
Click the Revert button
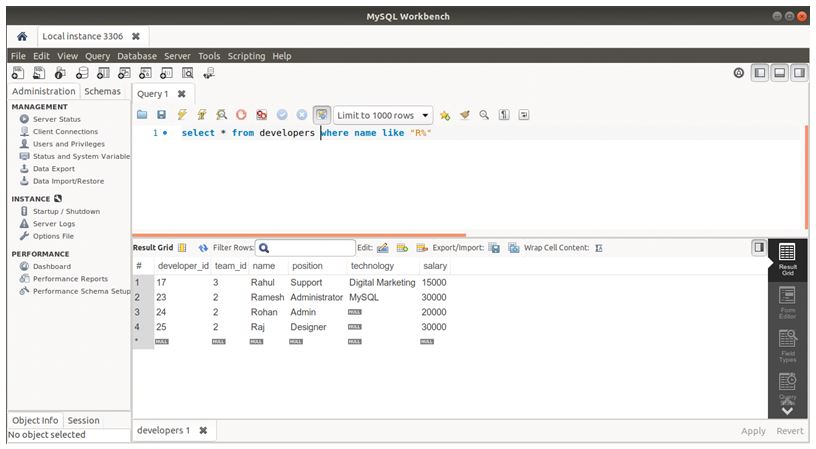pos(789,431)
